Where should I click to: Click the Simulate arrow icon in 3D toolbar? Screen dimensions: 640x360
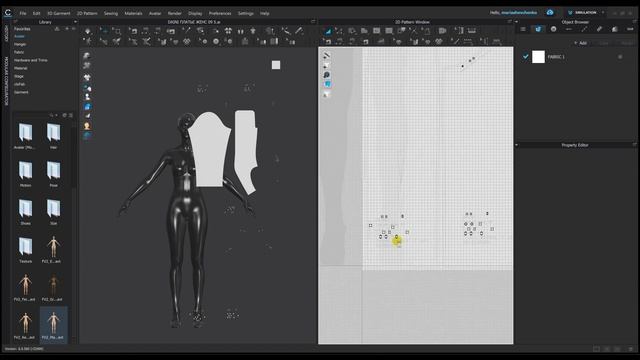(x=88, y=31)
